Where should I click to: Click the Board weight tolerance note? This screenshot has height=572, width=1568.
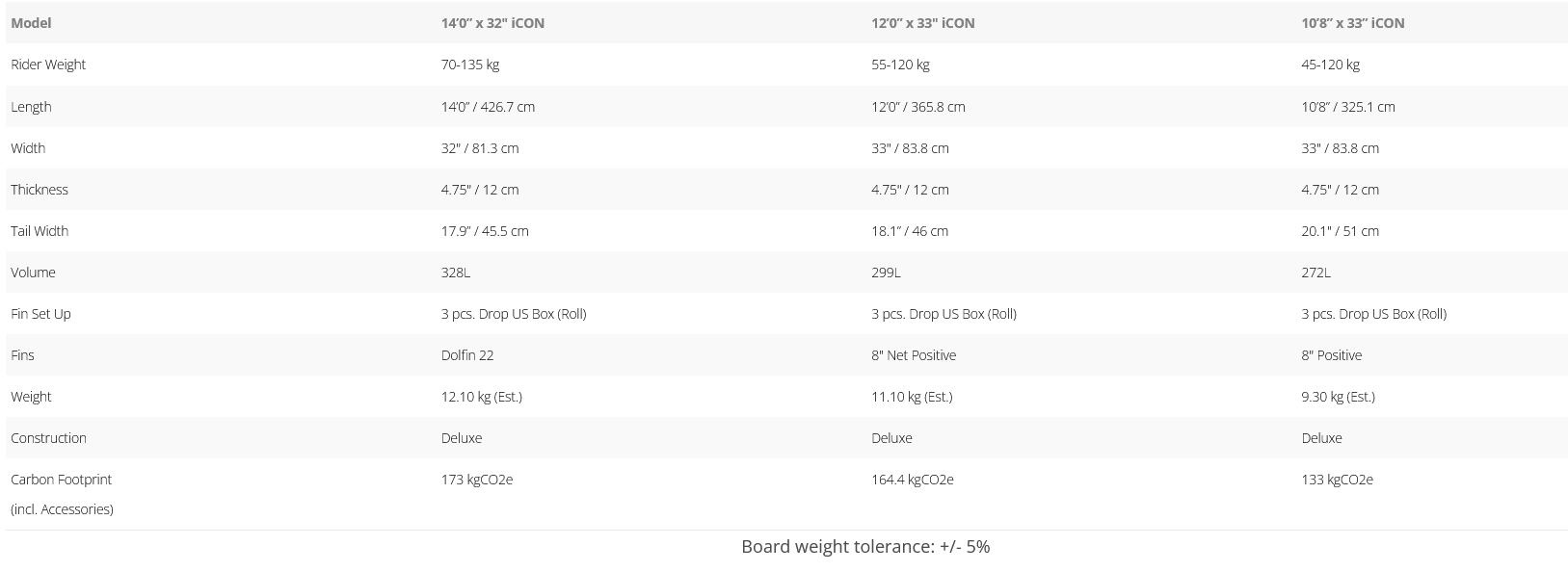(865, 547)
